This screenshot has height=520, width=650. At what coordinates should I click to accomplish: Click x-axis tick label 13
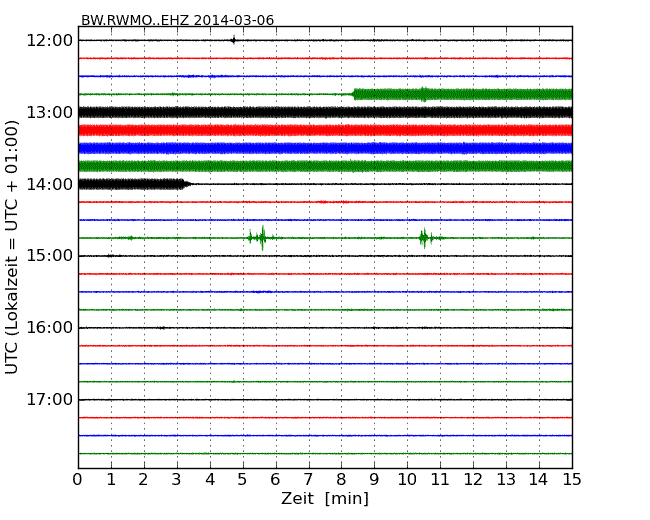point(506,480)
